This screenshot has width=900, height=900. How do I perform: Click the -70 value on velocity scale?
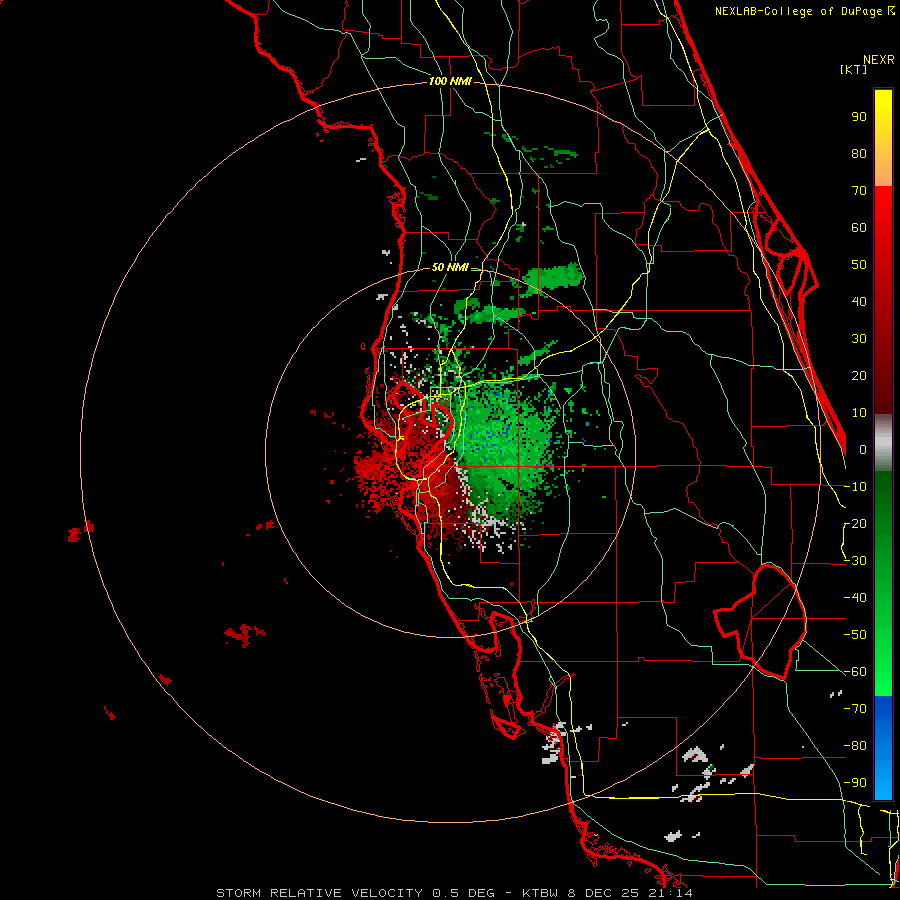(x=855, y=709)
